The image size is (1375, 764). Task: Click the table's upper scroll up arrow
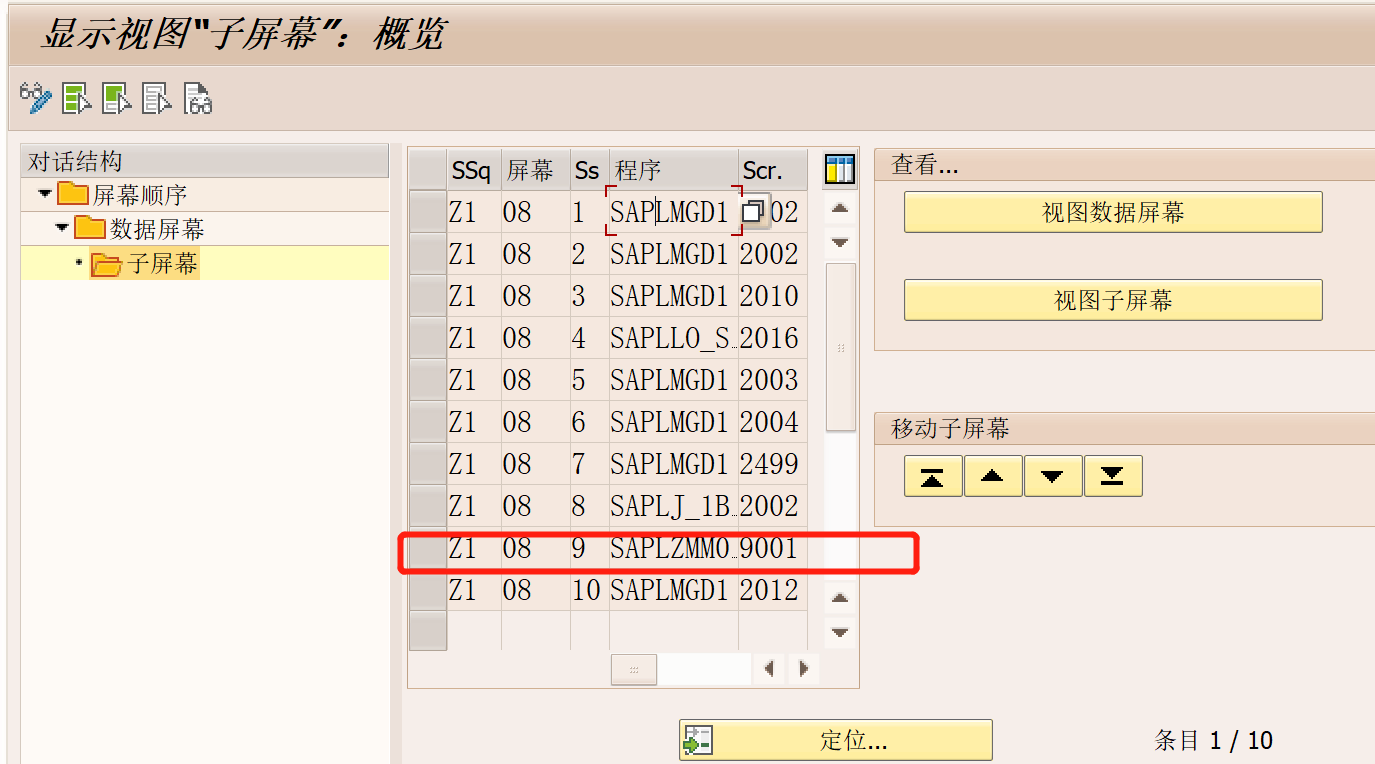[x=840, y=208]
